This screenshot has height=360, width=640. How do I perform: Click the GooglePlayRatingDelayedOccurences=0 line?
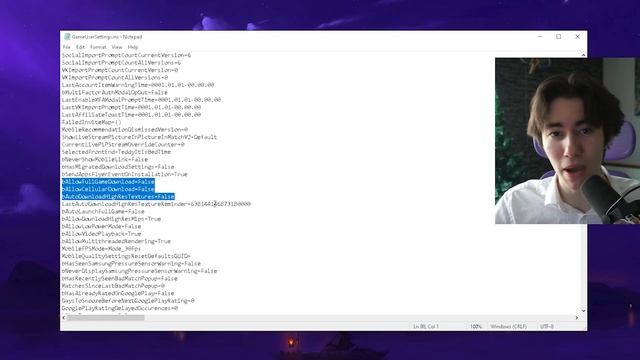point(120,308)
